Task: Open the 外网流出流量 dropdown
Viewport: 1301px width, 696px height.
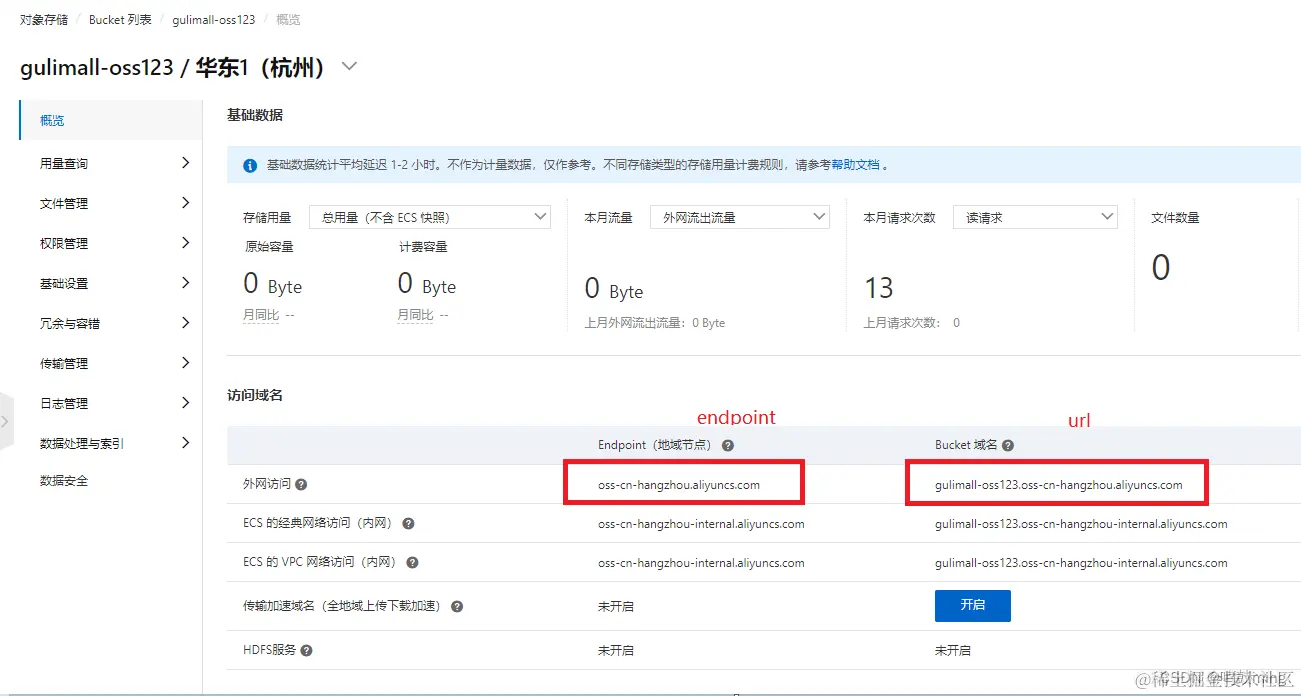Action: (740, 217)
